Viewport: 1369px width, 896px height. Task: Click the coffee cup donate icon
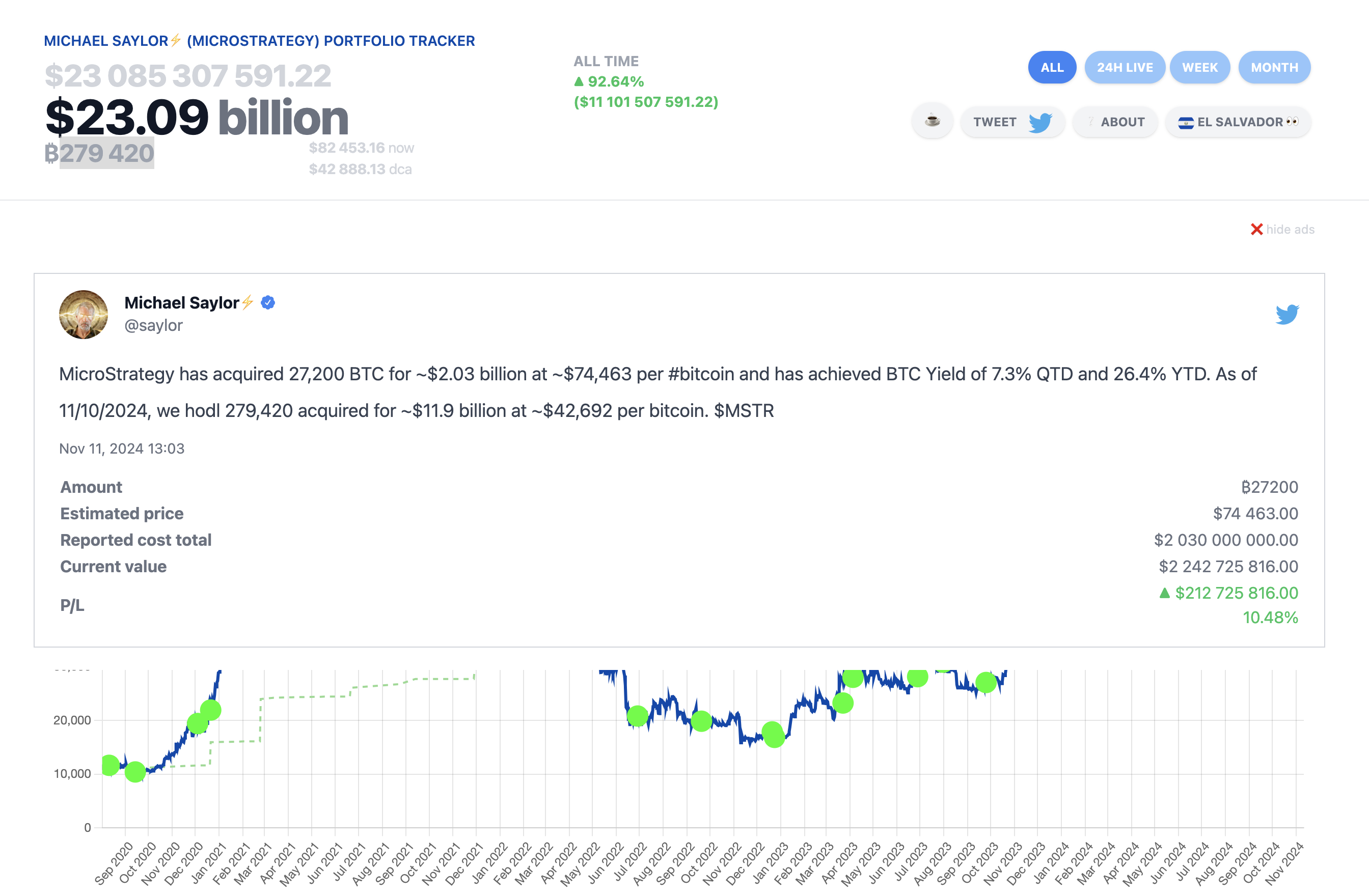point(932,121)
